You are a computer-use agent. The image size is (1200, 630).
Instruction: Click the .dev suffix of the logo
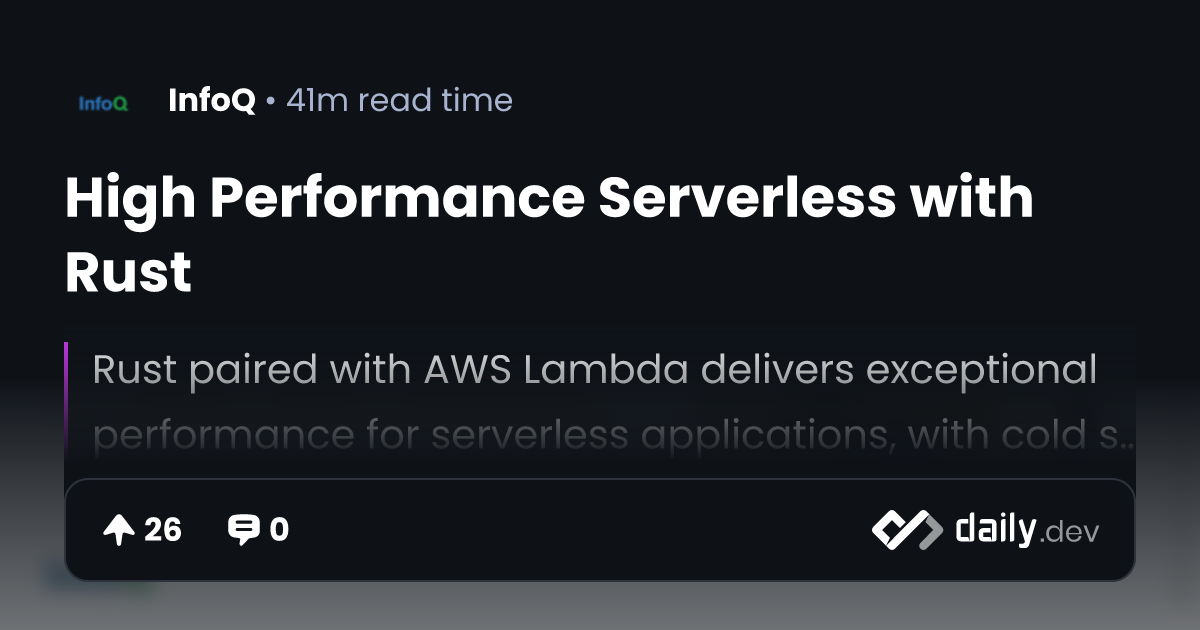point(1069,534)
